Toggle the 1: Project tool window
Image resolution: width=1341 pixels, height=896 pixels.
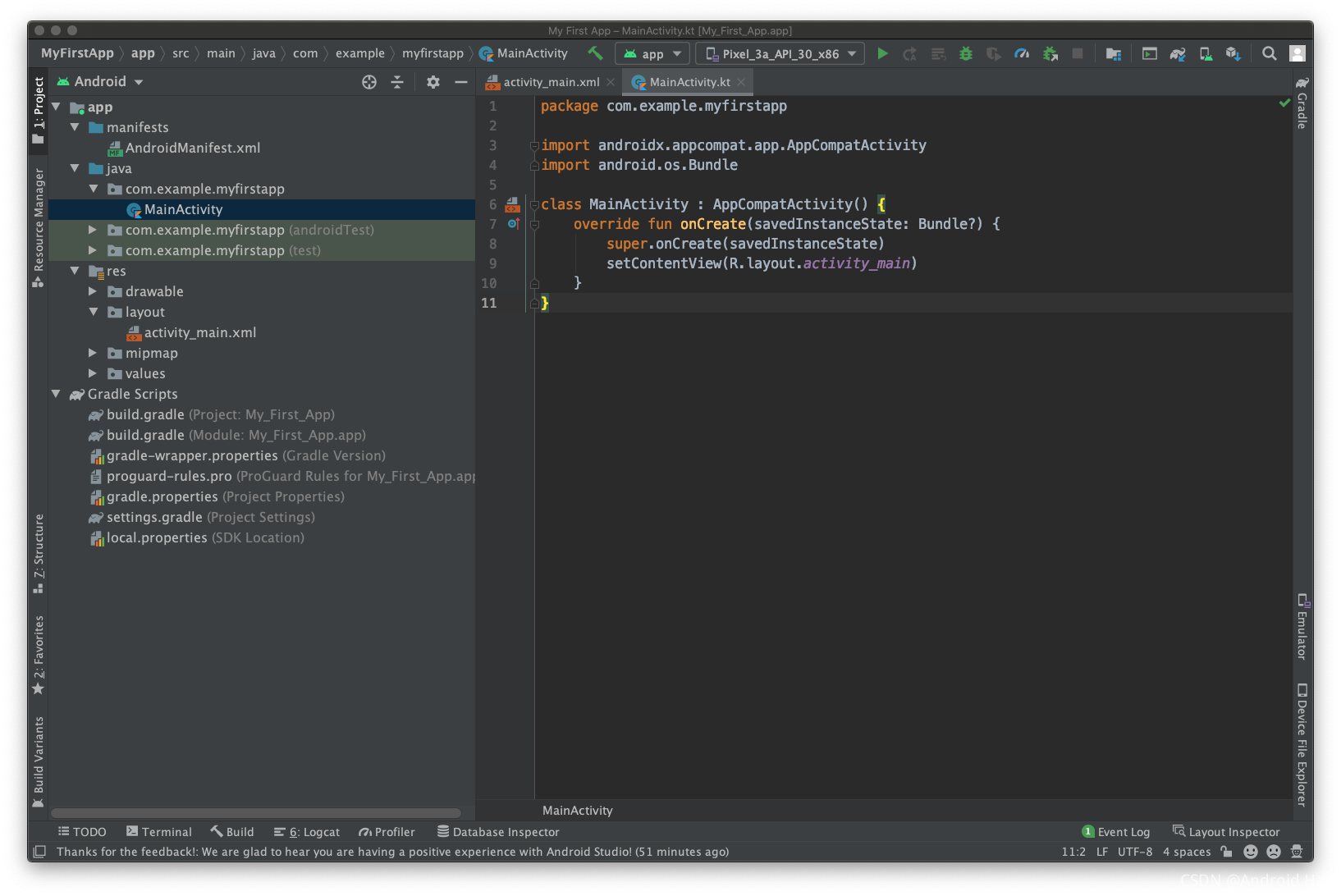(x=38, y=111)
